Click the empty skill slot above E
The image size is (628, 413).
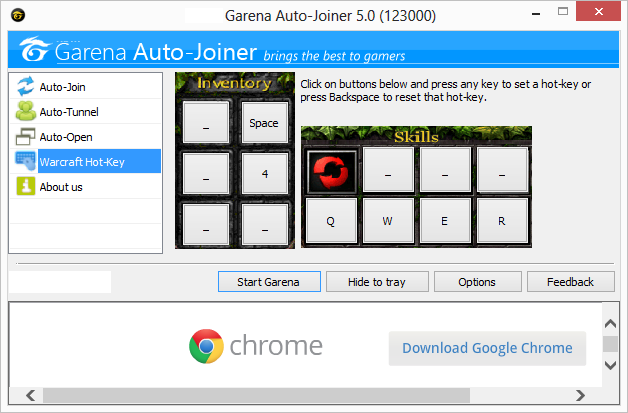[445, 169]
